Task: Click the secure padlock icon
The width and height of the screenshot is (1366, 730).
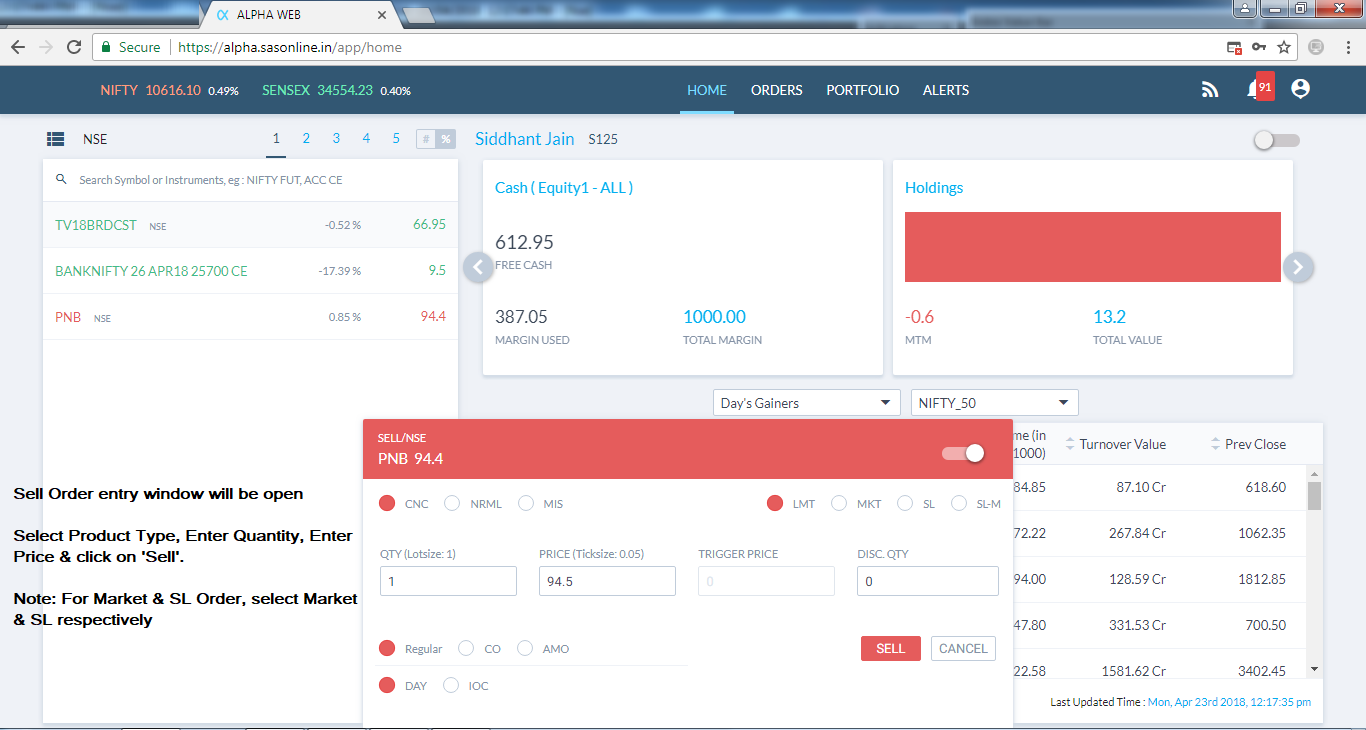Action: [105, 47]
